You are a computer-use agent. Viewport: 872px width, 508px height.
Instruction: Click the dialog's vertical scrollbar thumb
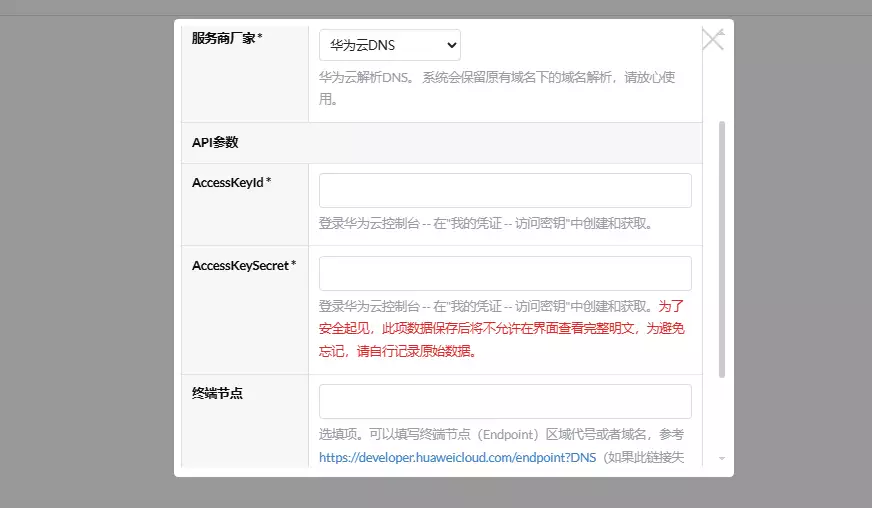722,250
